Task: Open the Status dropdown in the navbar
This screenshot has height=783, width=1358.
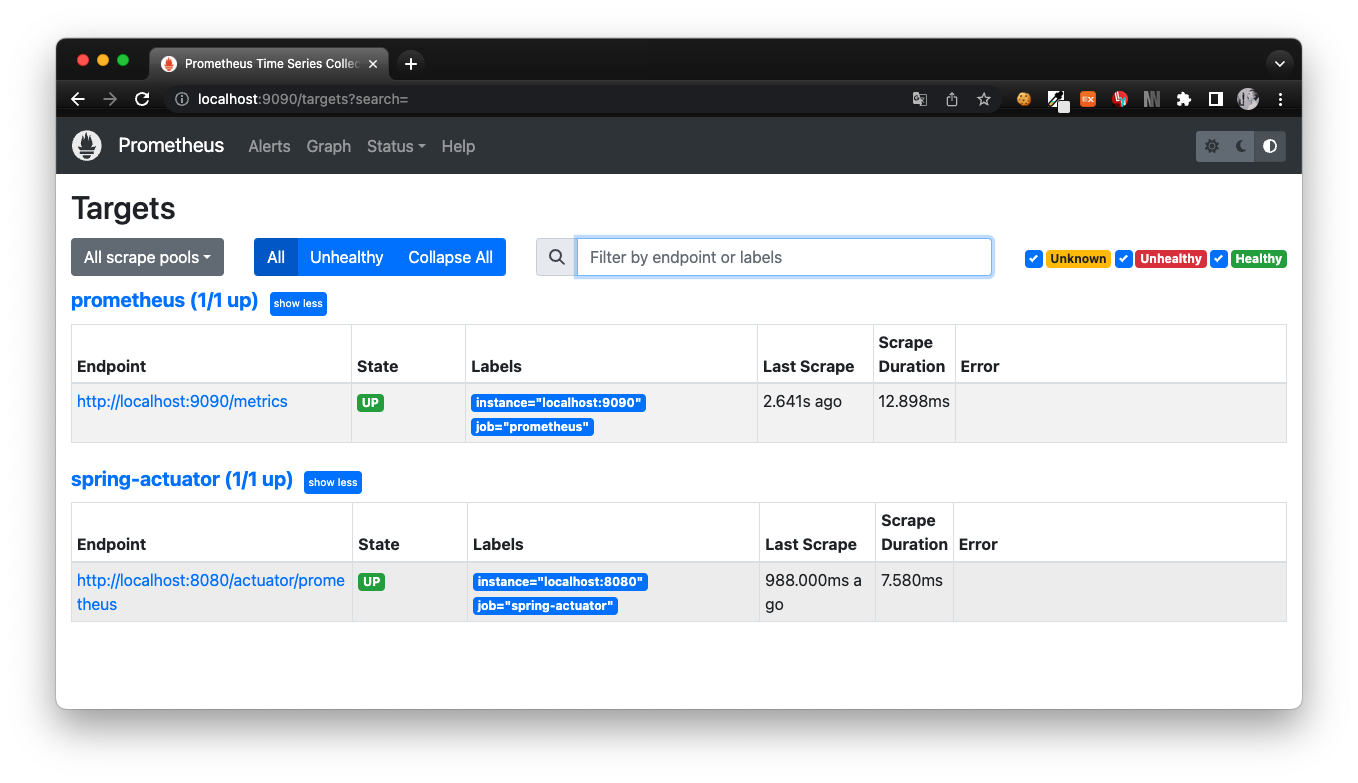Action: tap(396, 146)
